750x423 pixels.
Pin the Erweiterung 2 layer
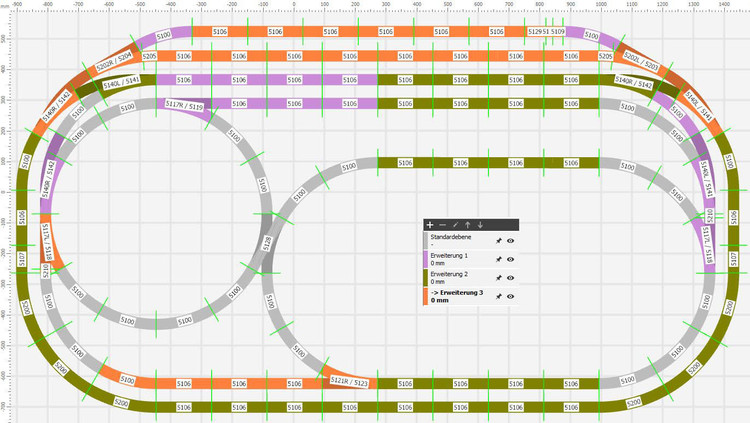tap(498, 278)
